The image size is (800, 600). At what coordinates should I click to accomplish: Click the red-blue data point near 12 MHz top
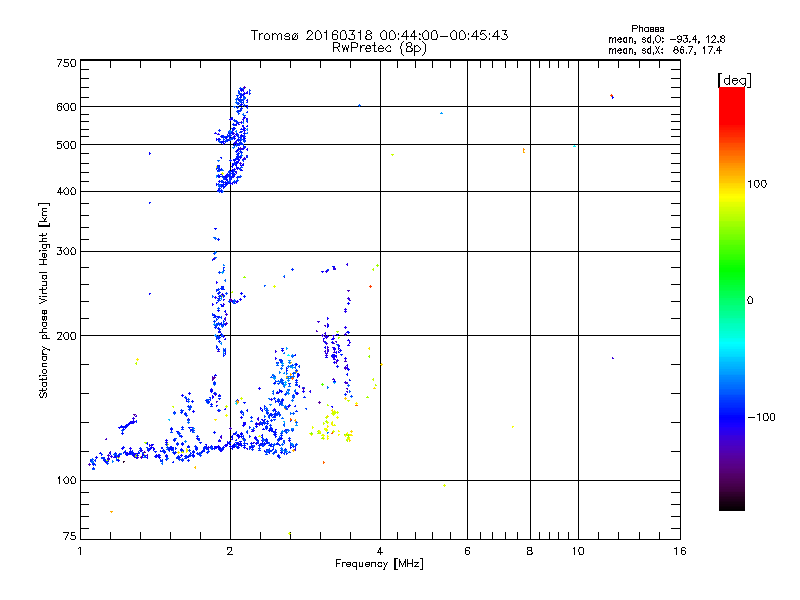[x=612, y=96]
